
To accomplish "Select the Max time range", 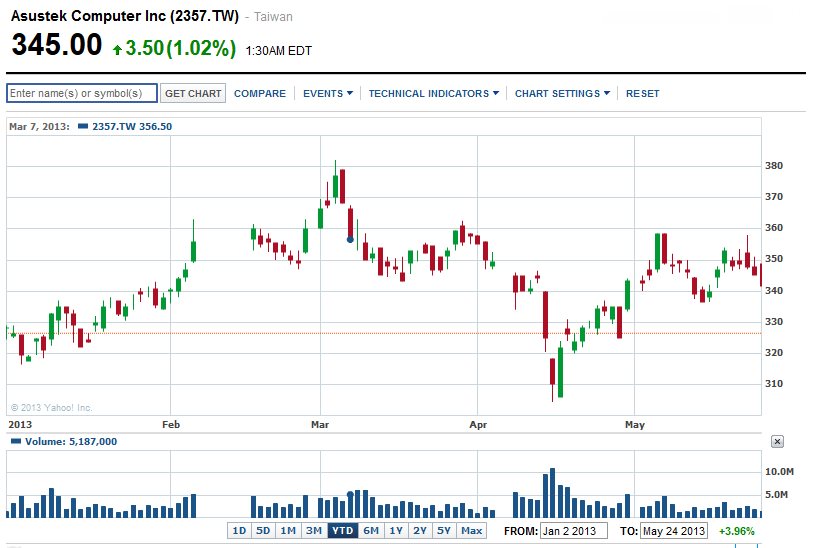I will pyautogui.click(x=471, y=531).
